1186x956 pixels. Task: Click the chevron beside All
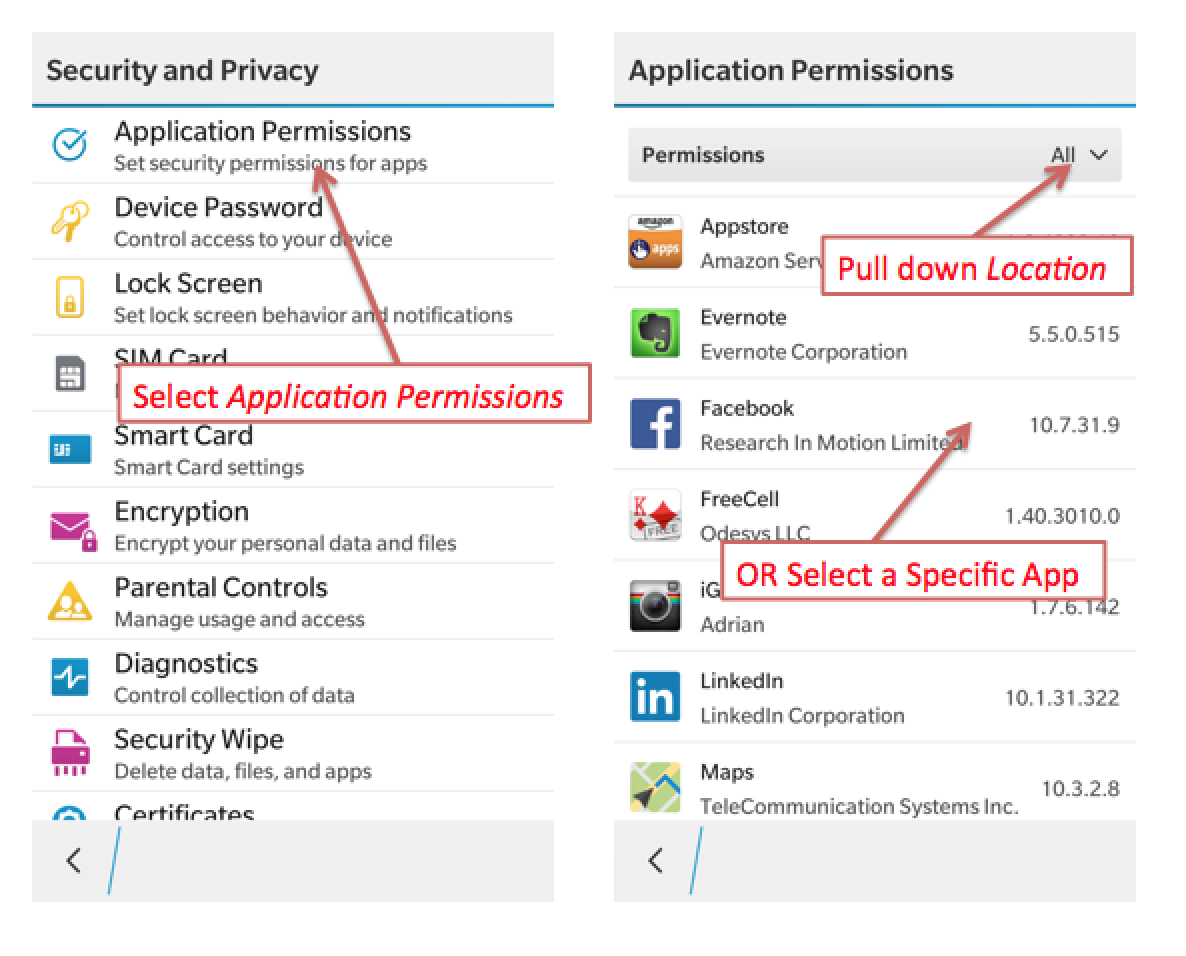click(1098, 155)
